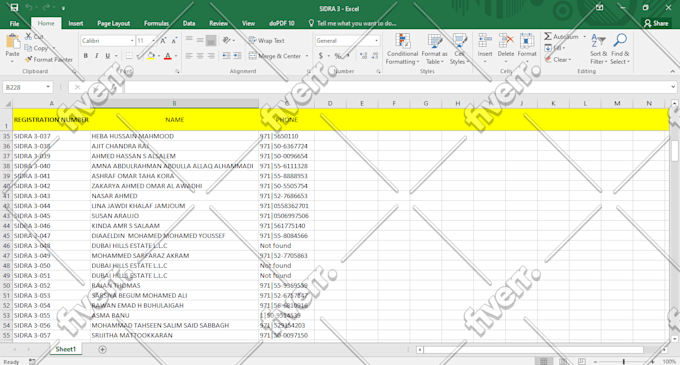This screenshot has height=365, width=680.
Task: Select cell SIDRA 3-050
Action: (x=51, y=266)
